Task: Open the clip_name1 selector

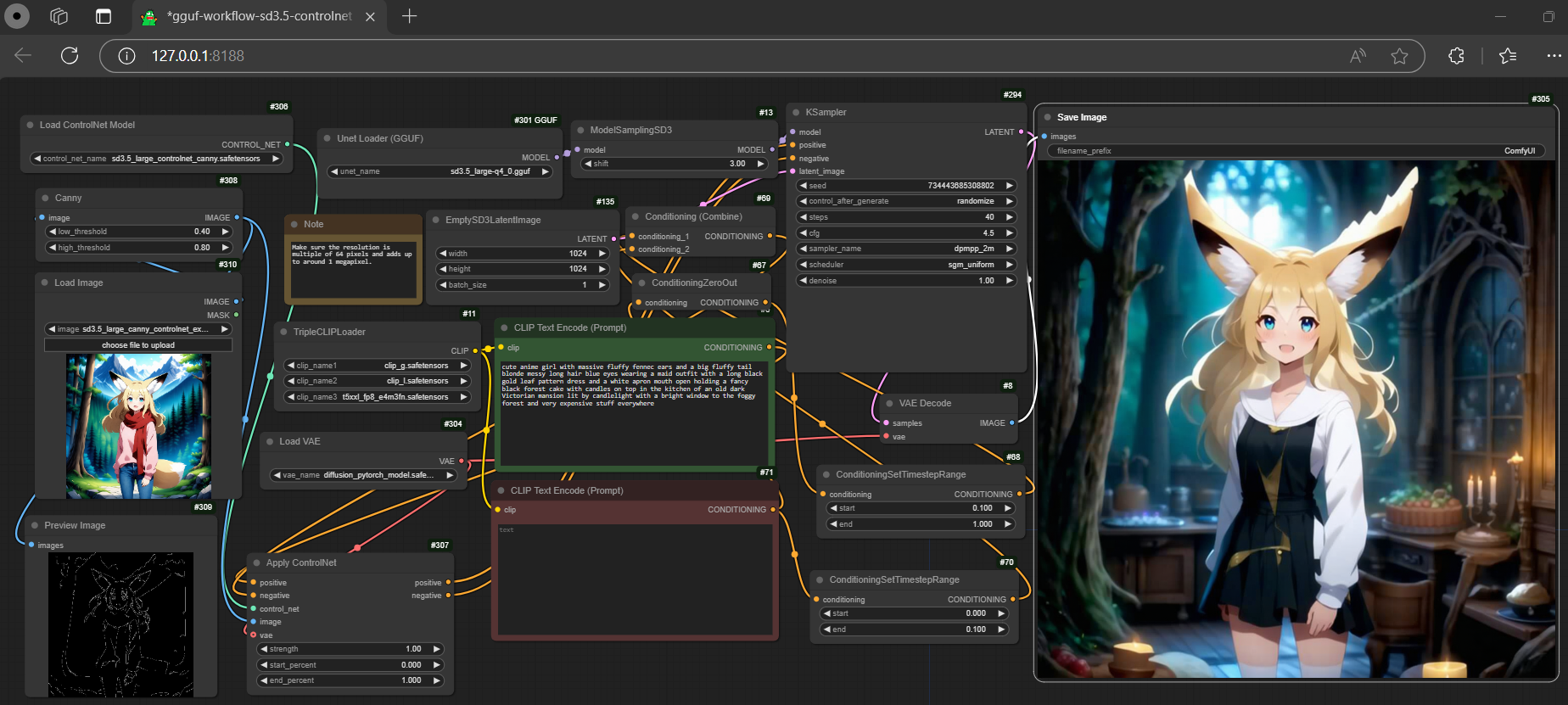Action: coord(378,366)
